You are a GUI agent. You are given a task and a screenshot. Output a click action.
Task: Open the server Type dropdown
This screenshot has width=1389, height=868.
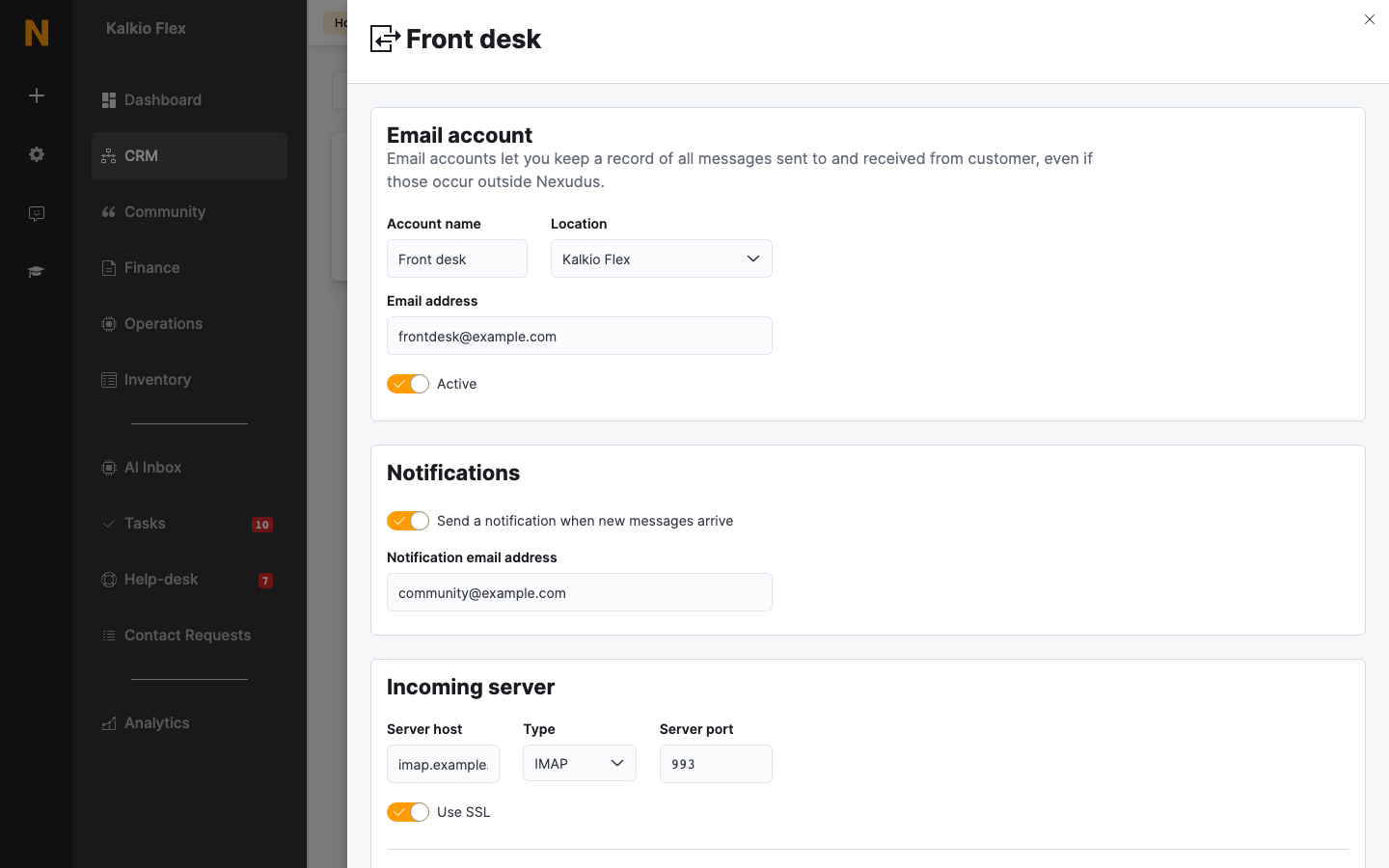[x=580, y=763]
